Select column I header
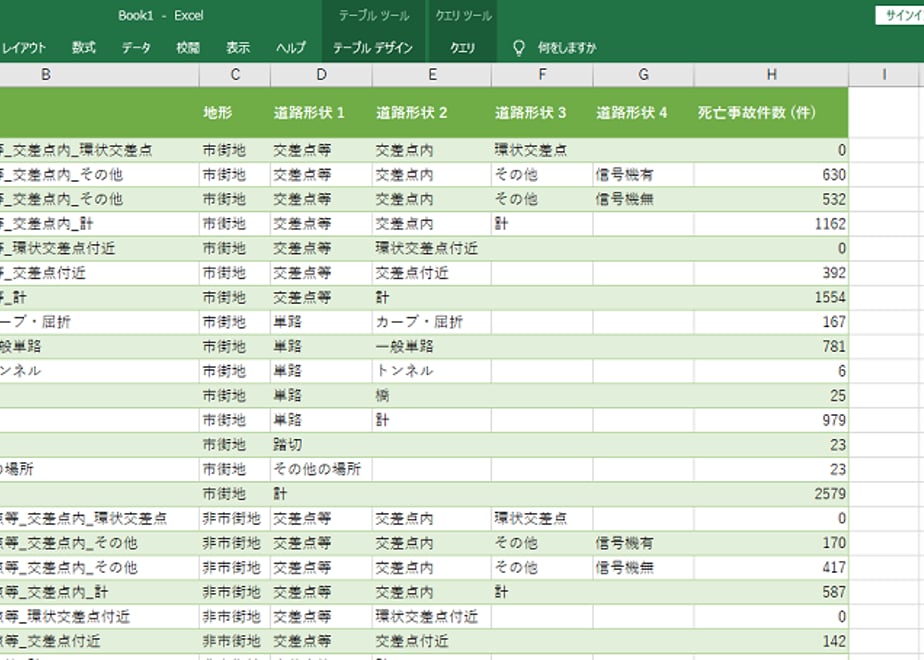The image size is (924, 660). (884, 75)
